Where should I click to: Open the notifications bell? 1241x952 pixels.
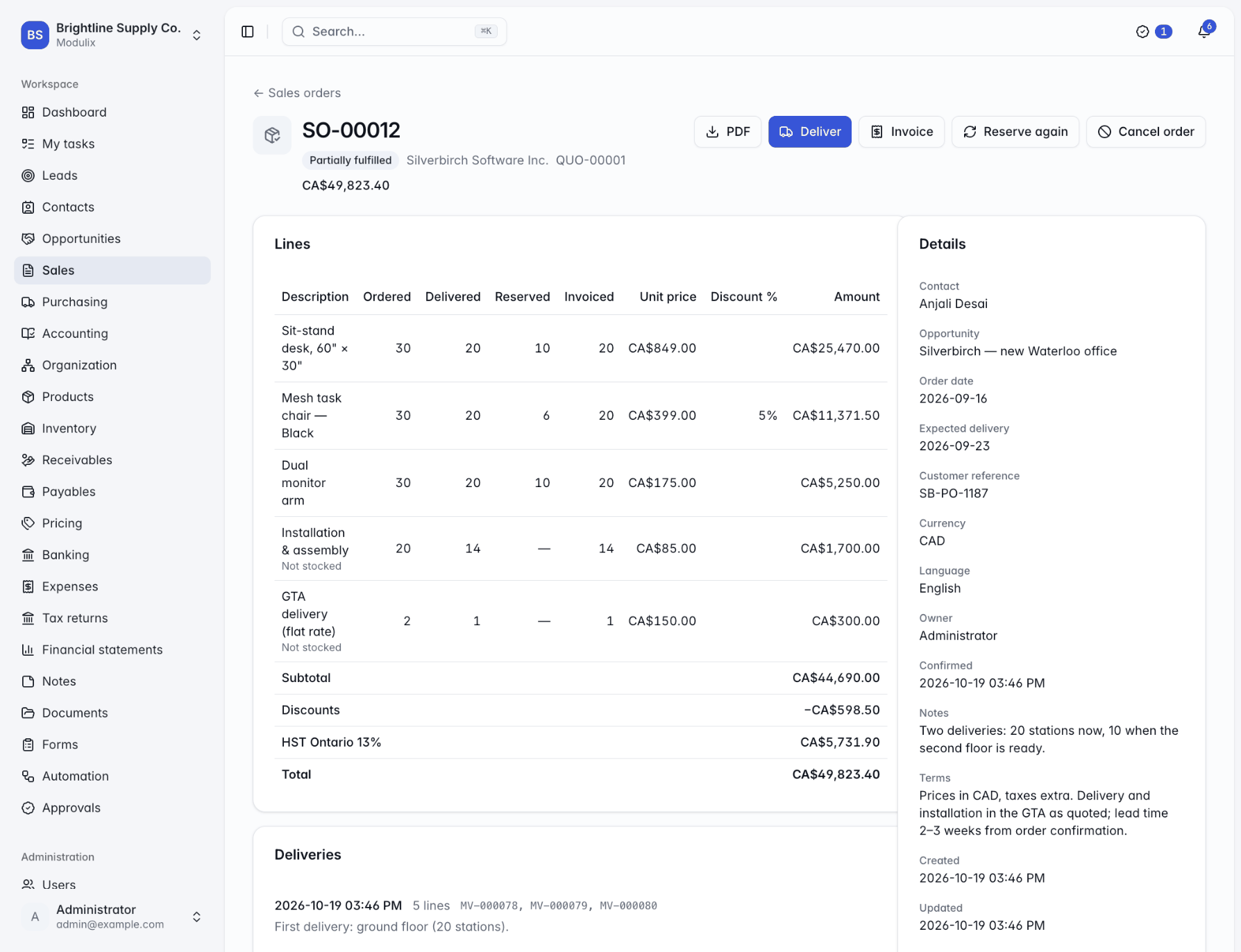1204,31
